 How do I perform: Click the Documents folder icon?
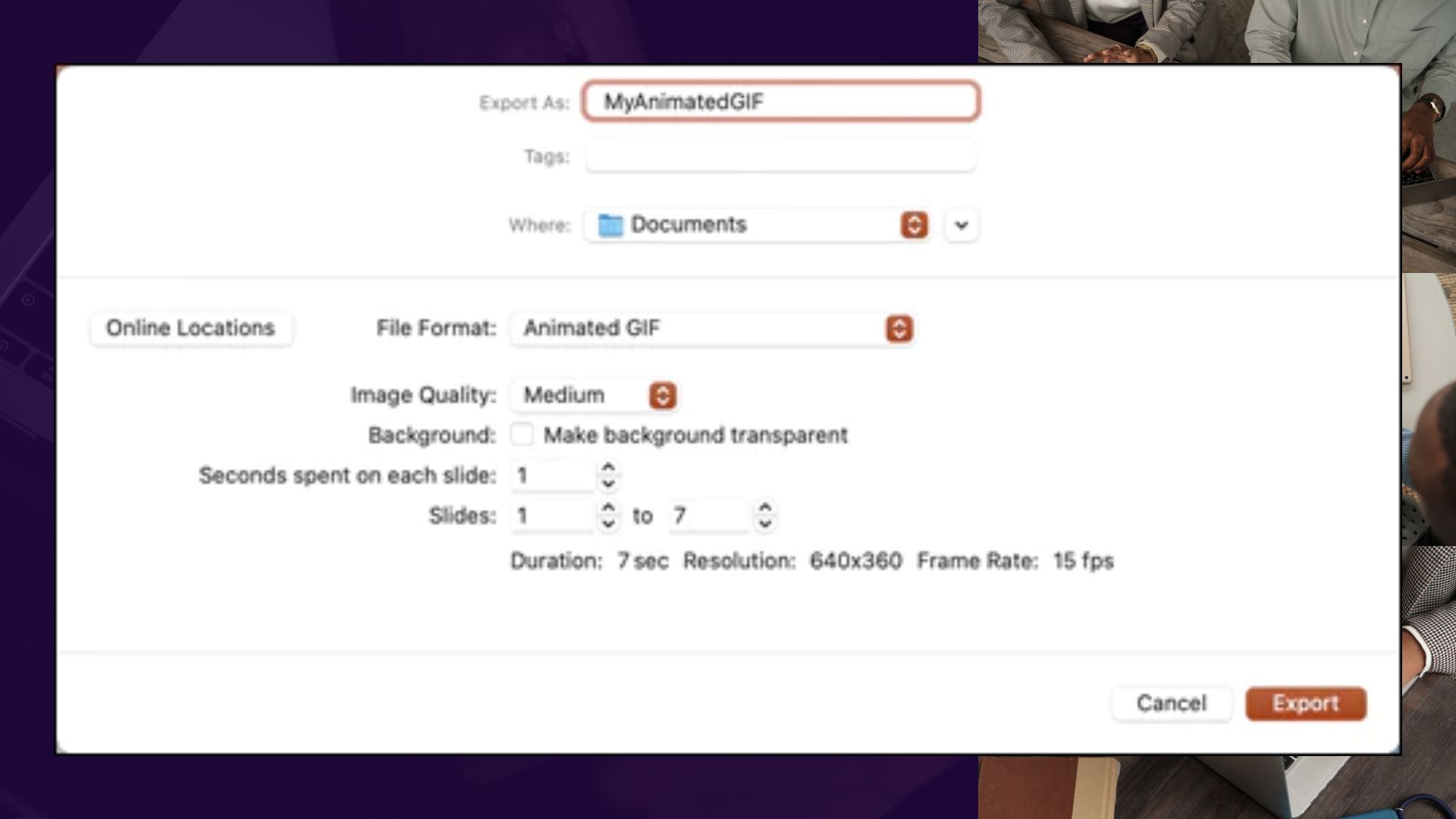[610, 225]
